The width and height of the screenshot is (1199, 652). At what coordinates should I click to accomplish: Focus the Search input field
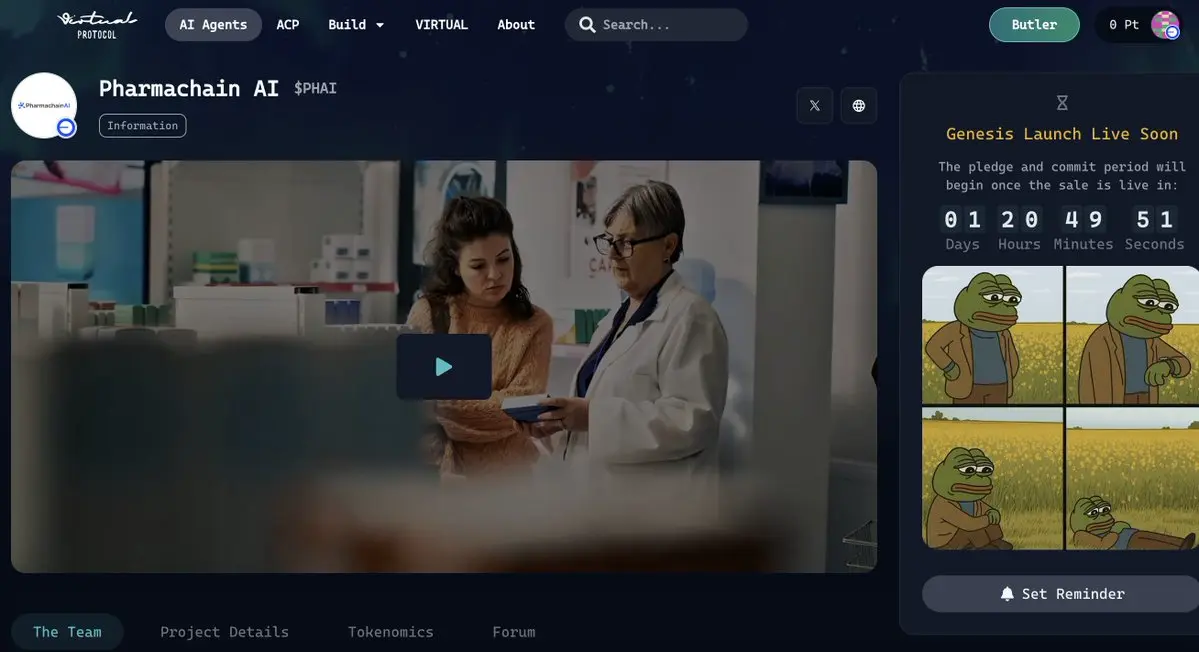[x=656, y=25]
